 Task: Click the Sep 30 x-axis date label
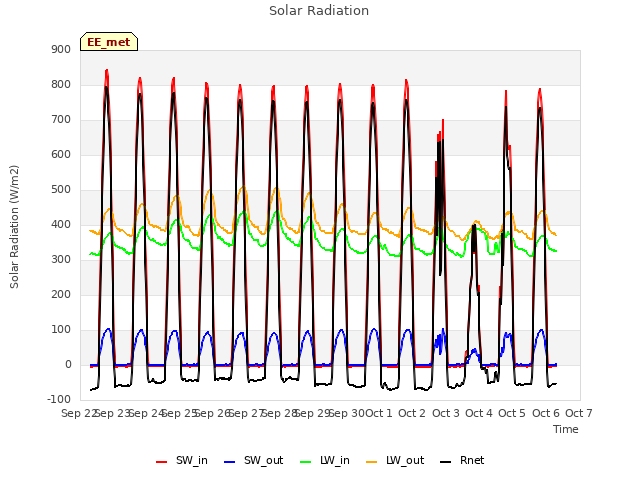[347, 413]
